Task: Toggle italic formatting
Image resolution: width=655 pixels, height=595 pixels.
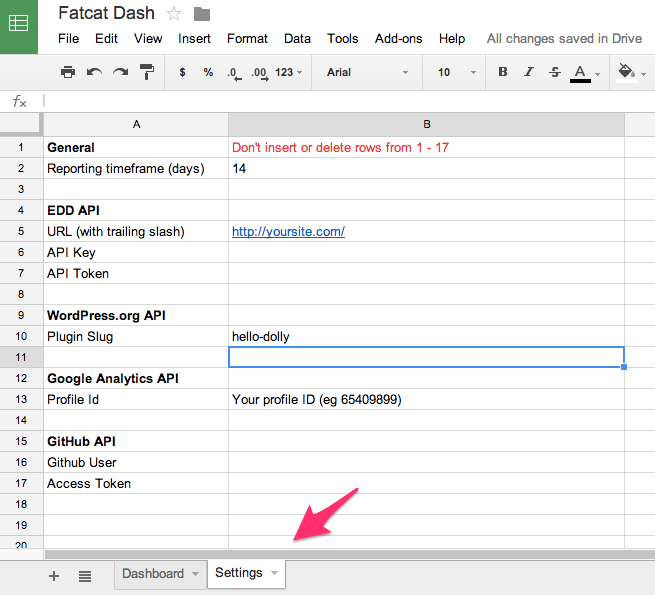Action: point(528,72)
